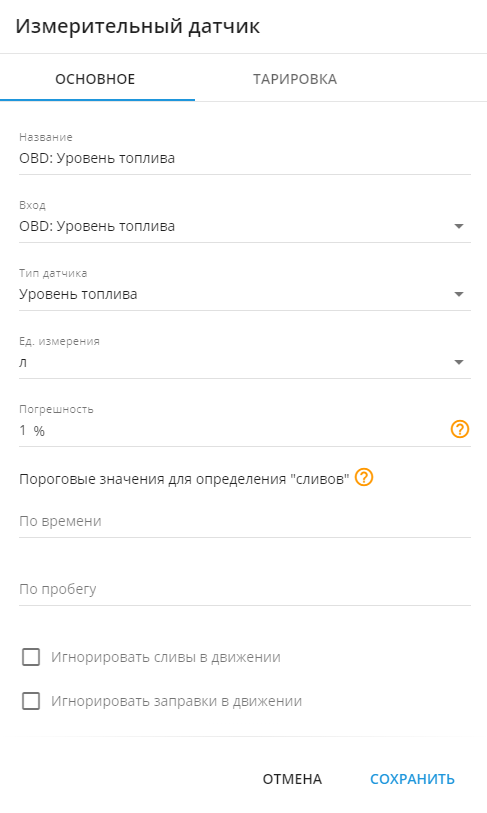
Task: Enable Игнорировать сливы в движении checkbox
Action: 31,657
